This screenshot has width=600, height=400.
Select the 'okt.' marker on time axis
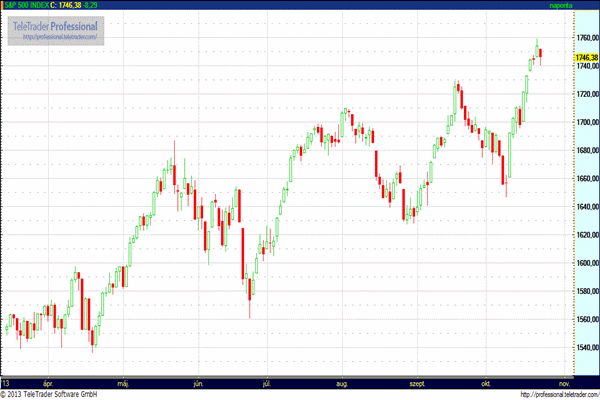click(486, 382)
